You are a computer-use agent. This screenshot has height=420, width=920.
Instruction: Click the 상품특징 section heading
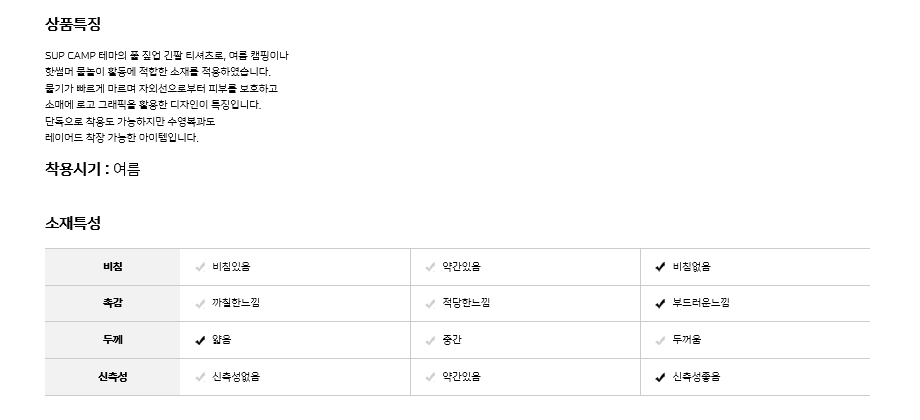click(73, 24)
